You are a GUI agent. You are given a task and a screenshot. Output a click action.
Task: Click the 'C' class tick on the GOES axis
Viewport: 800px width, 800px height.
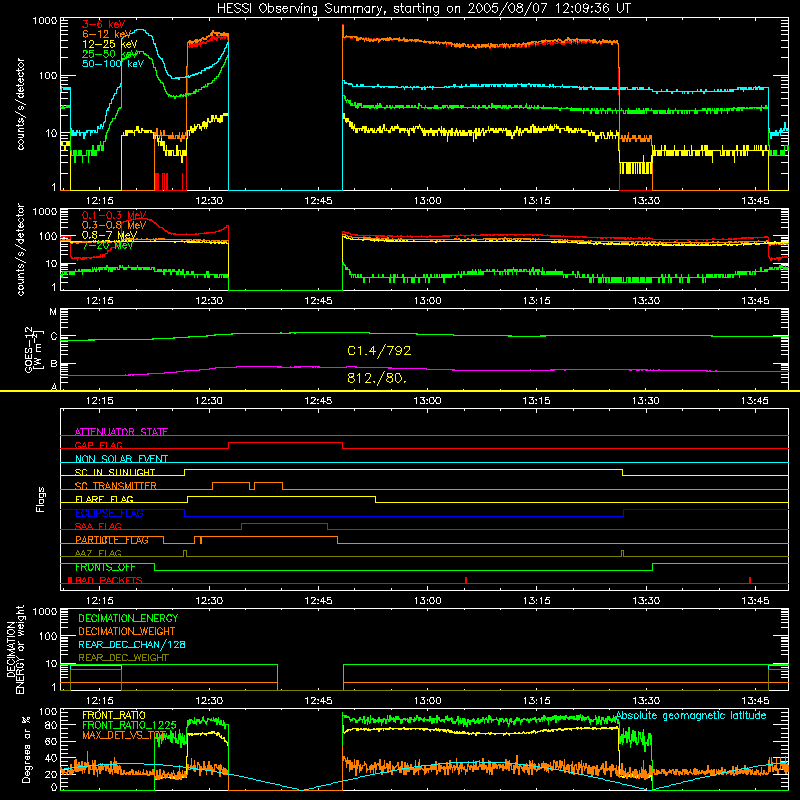point(54,336)
